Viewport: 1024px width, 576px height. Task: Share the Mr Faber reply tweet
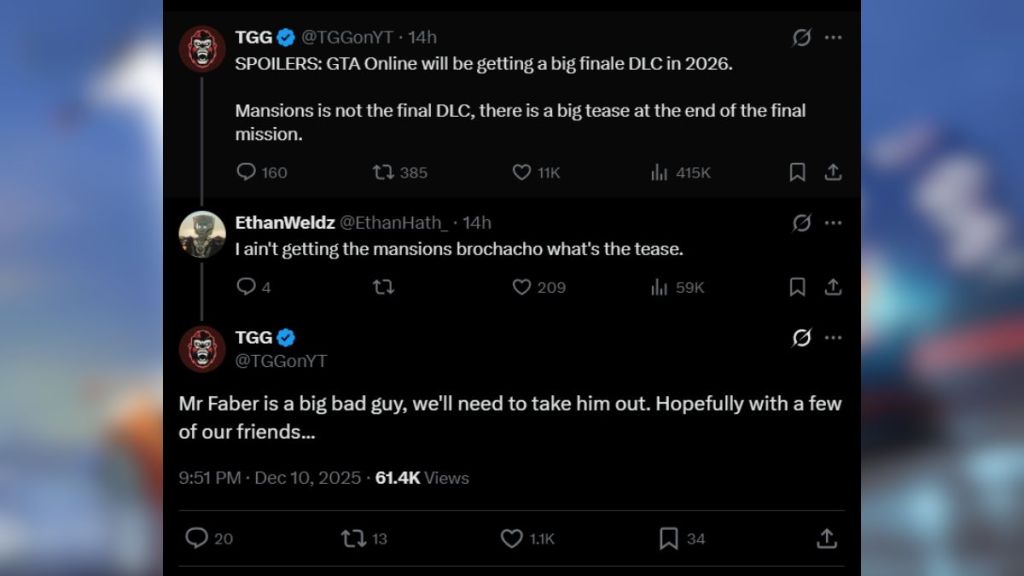pos(827,538)
